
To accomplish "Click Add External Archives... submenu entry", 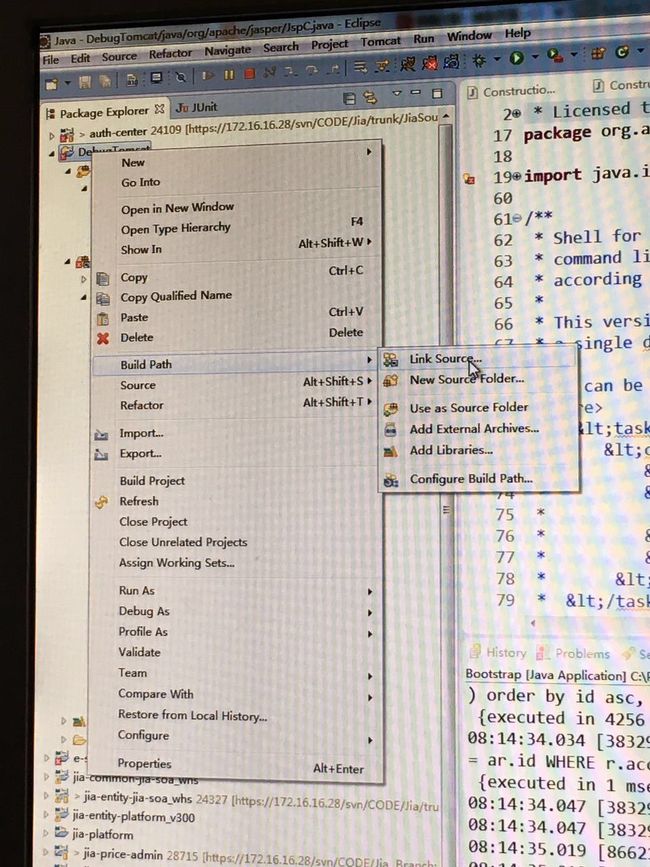I will click(479, 429).
